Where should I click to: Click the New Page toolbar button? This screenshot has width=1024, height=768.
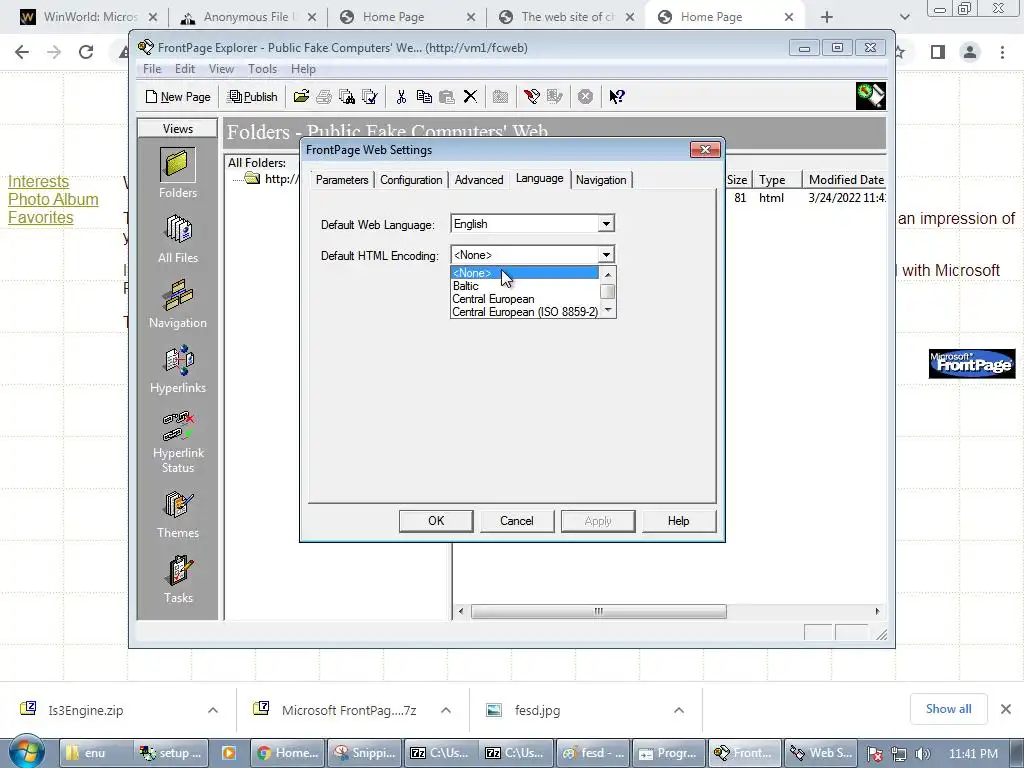178,97
